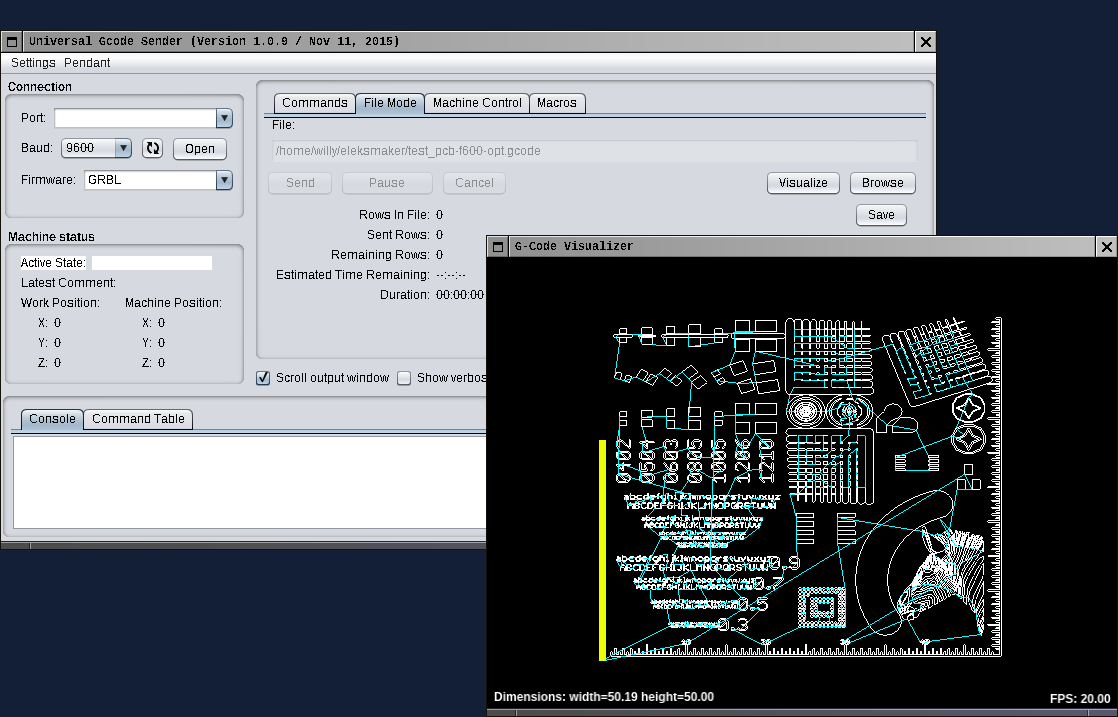
Task: Click the Cancel button
Action: pos(474,182)
